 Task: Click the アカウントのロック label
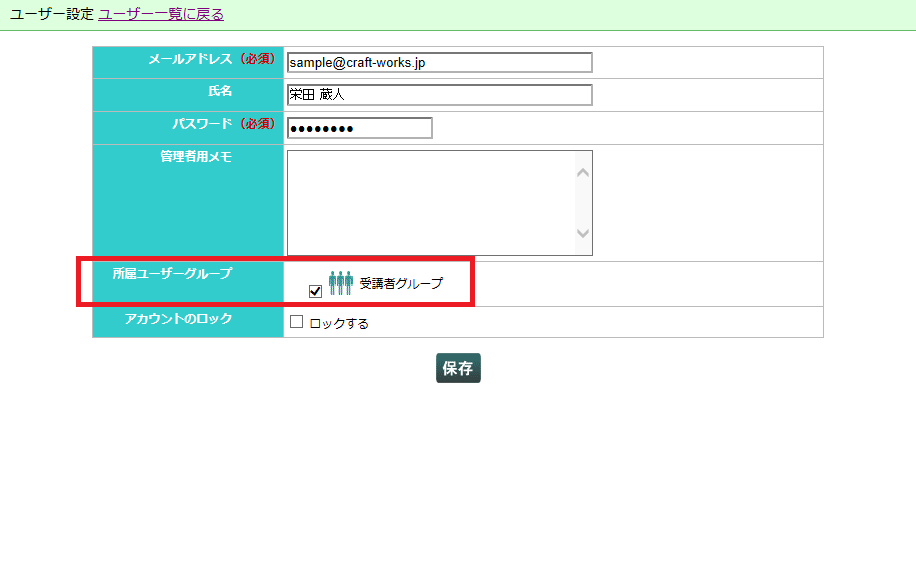pos(178,318)
